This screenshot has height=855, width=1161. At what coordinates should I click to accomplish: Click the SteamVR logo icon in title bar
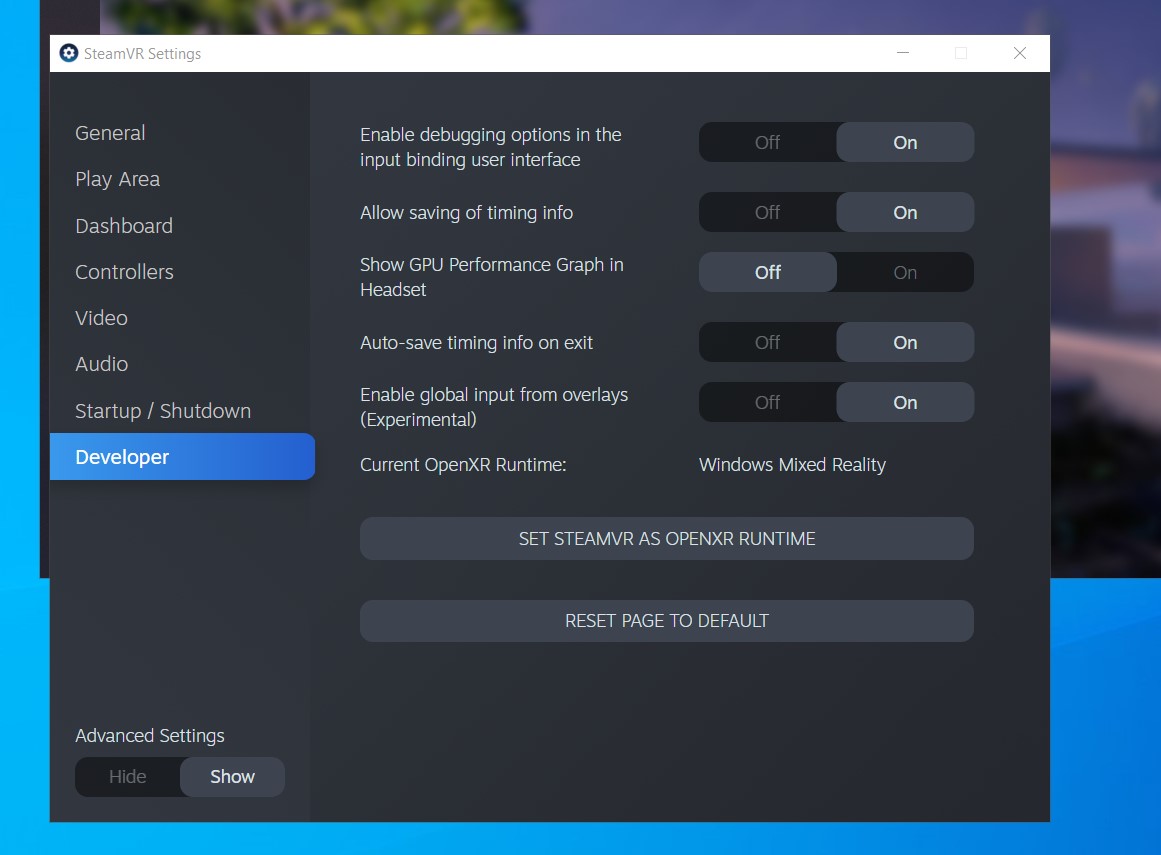tap(68, 53)
